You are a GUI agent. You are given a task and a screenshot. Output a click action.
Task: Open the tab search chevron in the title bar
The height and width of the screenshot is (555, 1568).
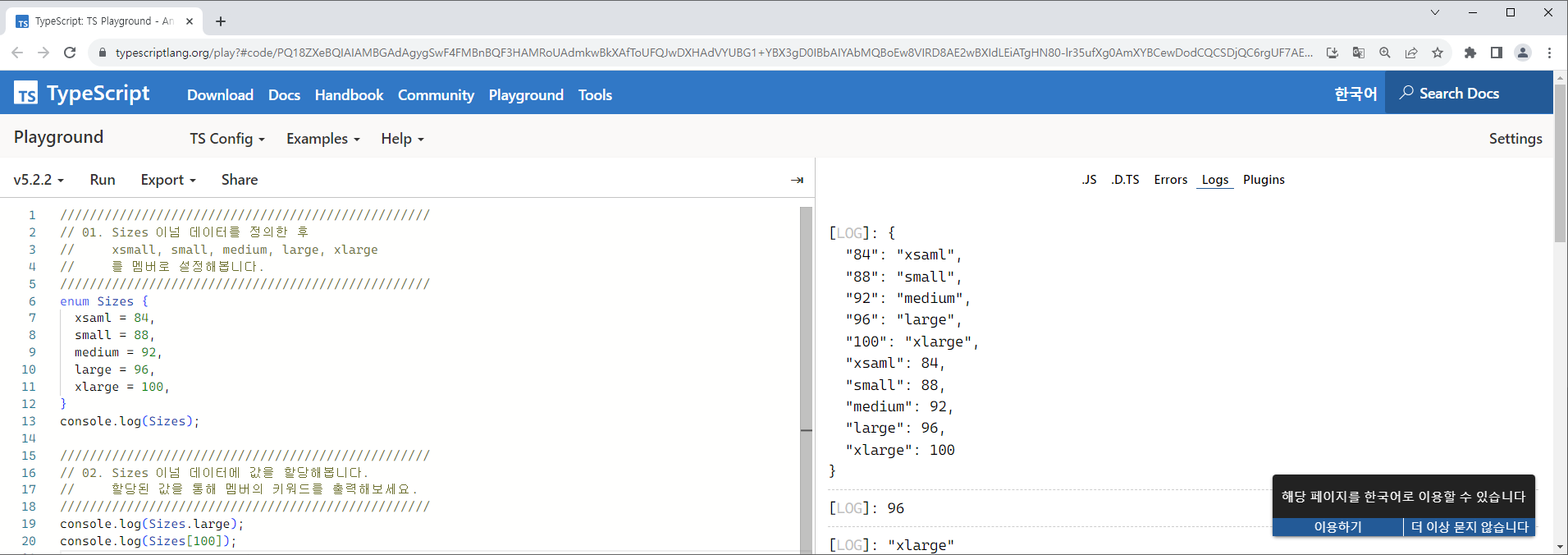pos(1435,12)
